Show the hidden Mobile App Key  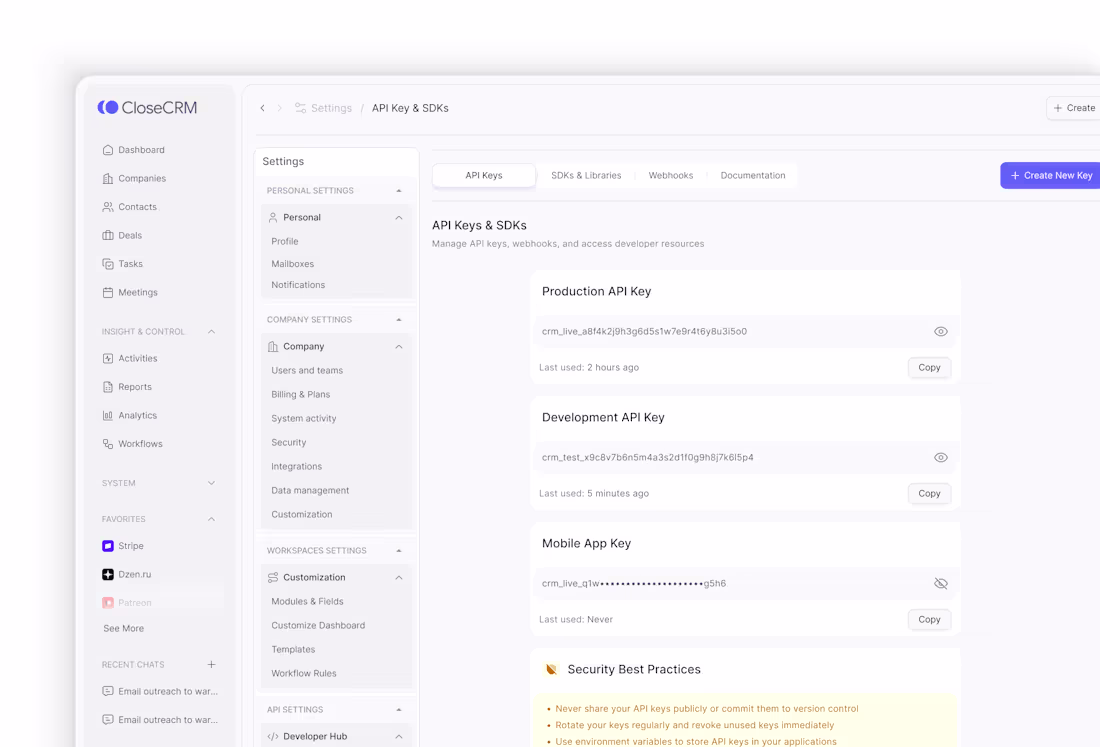coord(940,583)
